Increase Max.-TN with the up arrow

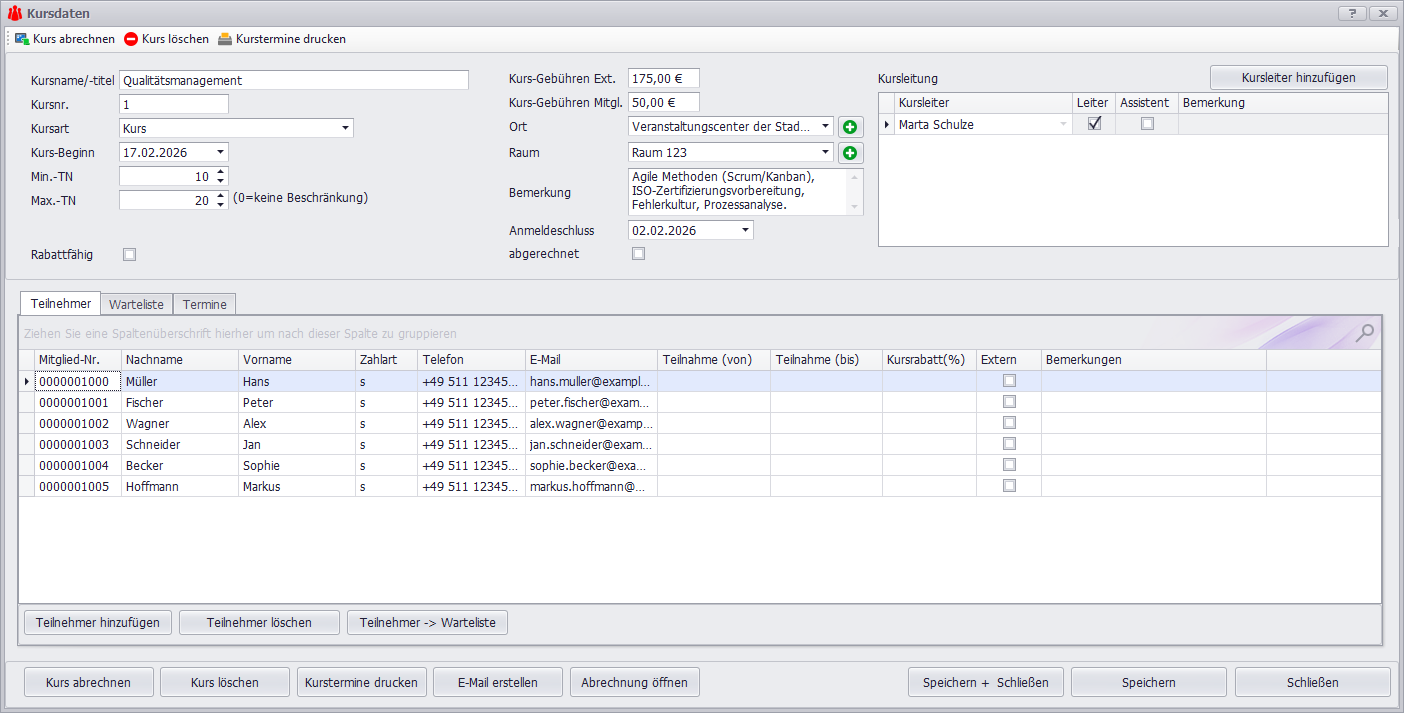click(221, 195)
